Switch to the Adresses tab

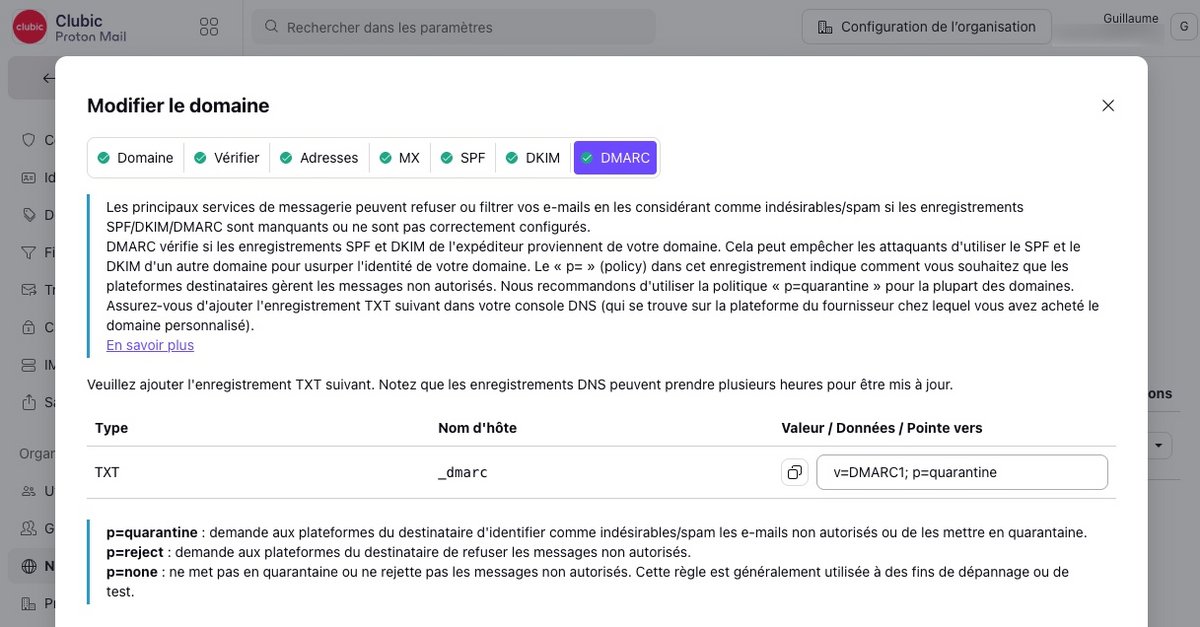tap(319, 158)
